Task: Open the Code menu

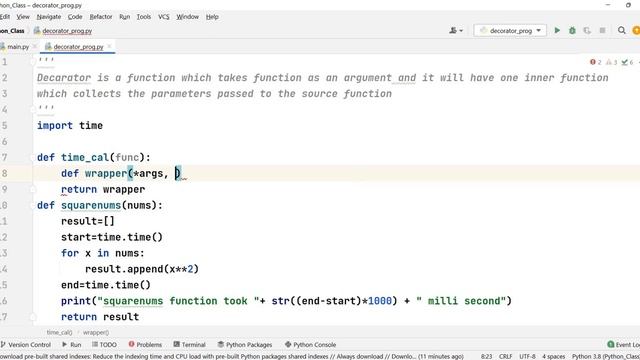Action: click(75, 17)
